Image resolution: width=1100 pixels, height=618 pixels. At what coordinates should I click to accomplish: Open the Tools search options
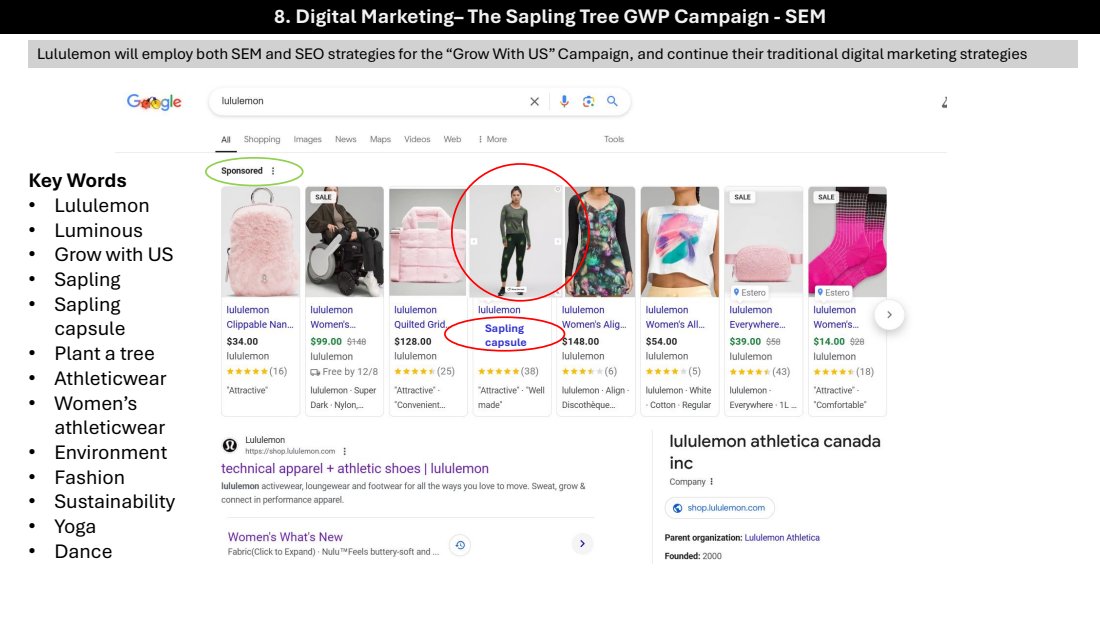[614, 140]
